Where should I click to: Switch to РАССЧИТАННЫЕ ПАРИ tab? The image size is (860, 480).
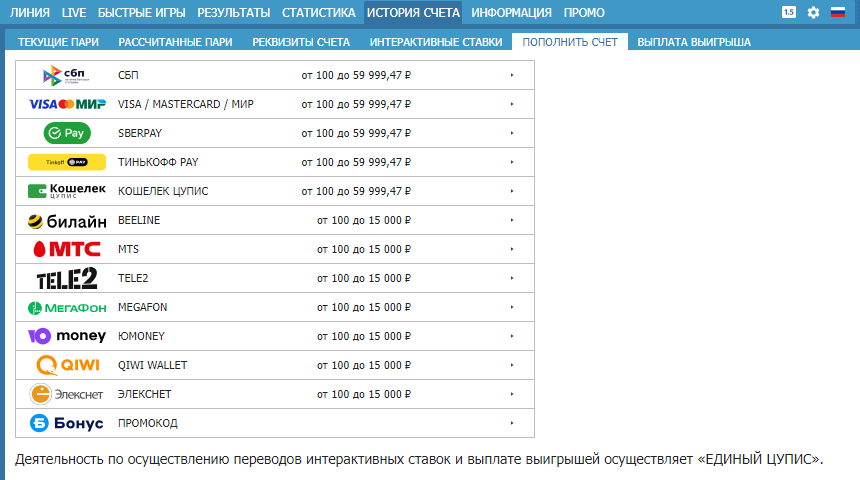pyautogui.click(x=176, y=42)
